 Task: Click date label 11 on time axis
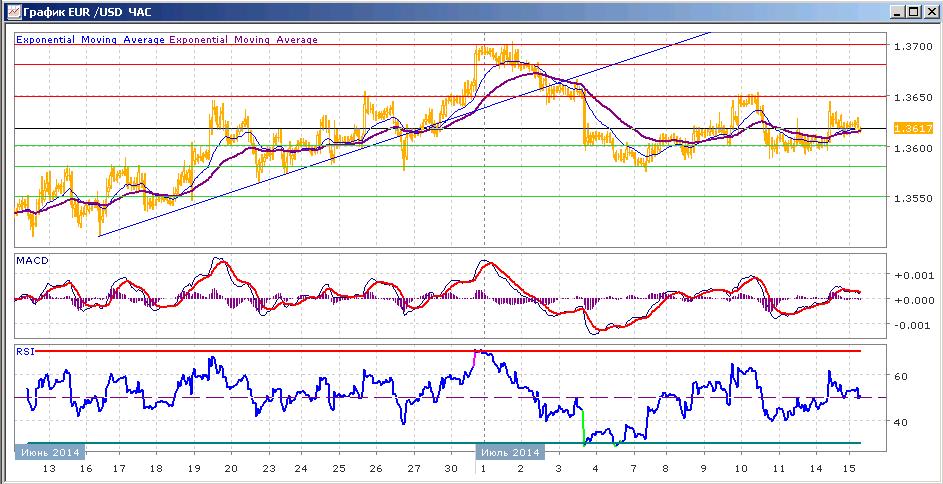click(x=778, y=469)
